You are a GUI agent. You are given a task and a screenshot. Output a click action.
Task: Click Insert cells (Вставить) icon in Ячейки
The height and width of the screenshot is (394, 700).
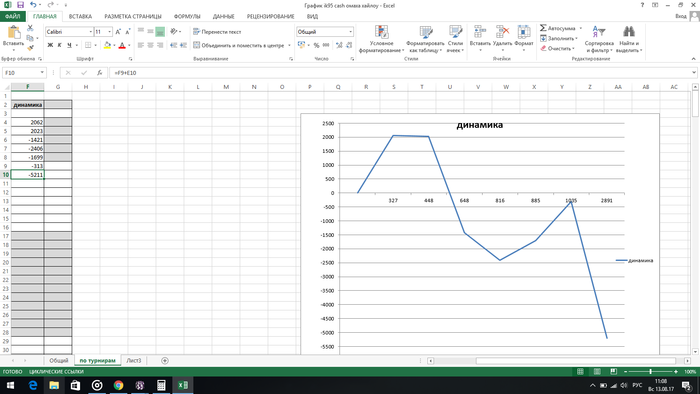click(x=480, y=32)
